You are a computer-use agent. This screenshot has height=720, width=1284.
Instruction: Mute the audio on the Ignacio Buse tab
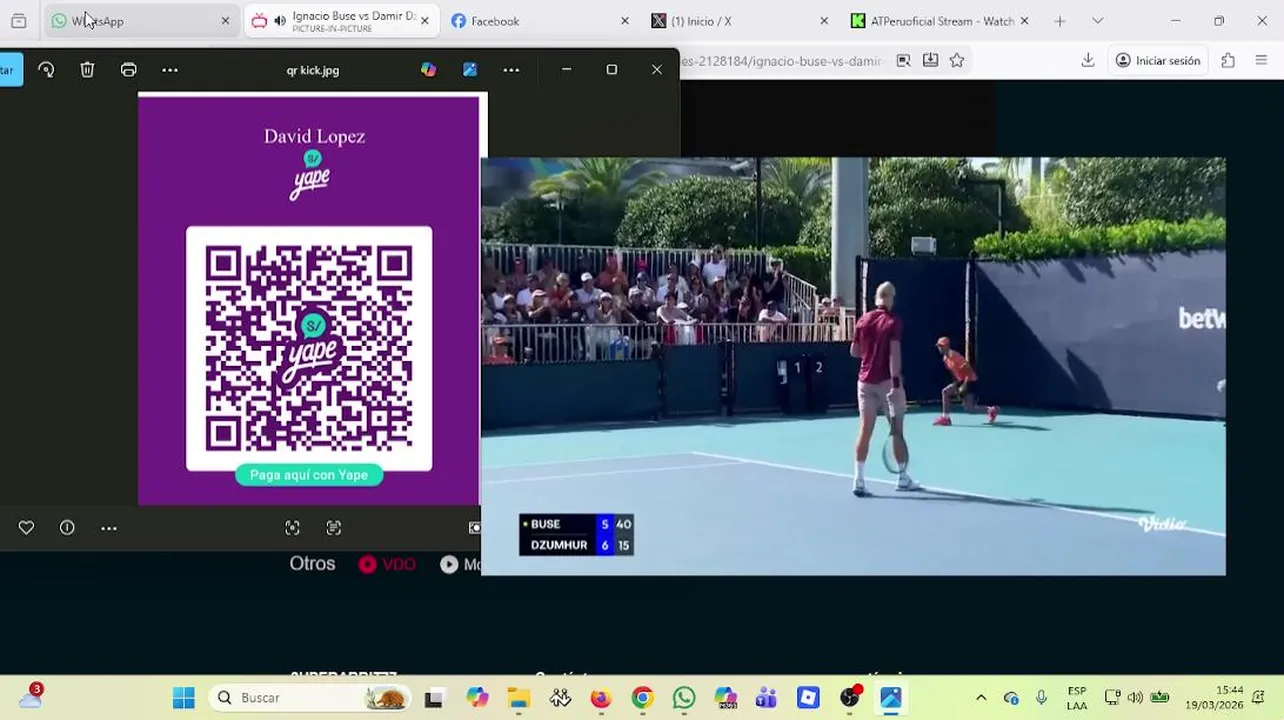(280, 21)
